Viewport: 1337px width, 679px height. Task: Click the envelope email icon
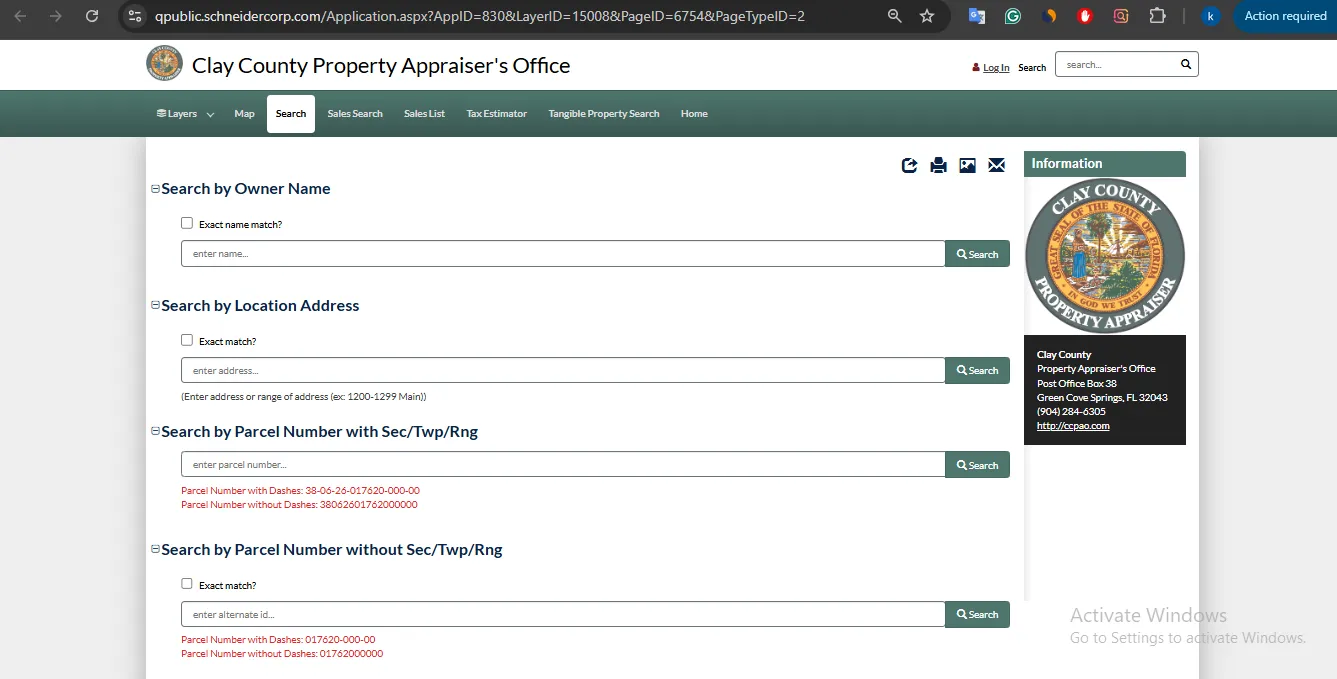996,165
